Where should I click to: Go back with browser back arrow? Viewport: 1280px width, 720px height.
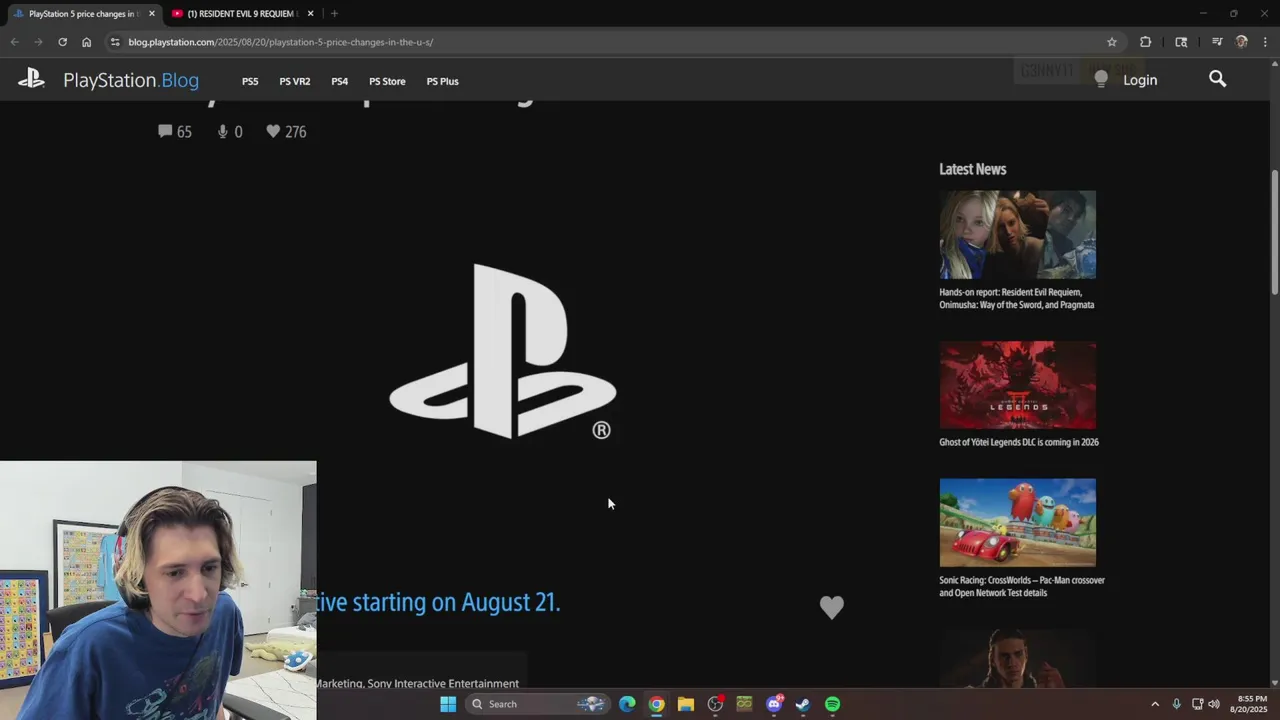tap(14, 42)
